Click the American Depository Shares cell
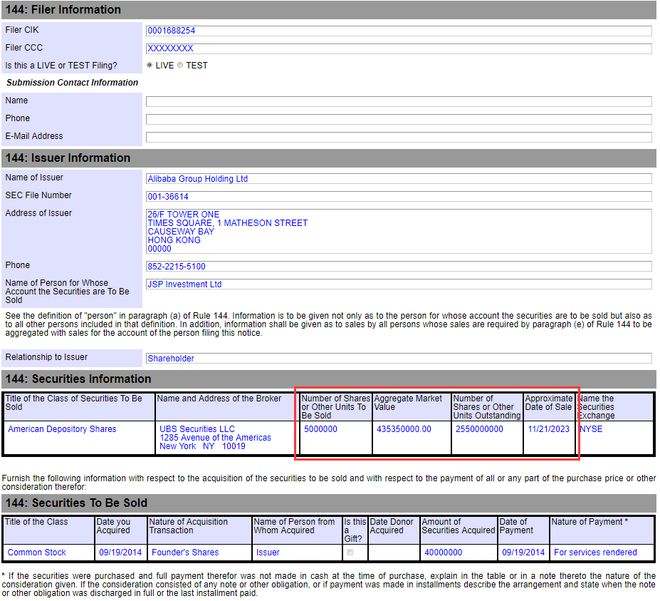This screenshot has width=660, height=601. coord(62,429)
